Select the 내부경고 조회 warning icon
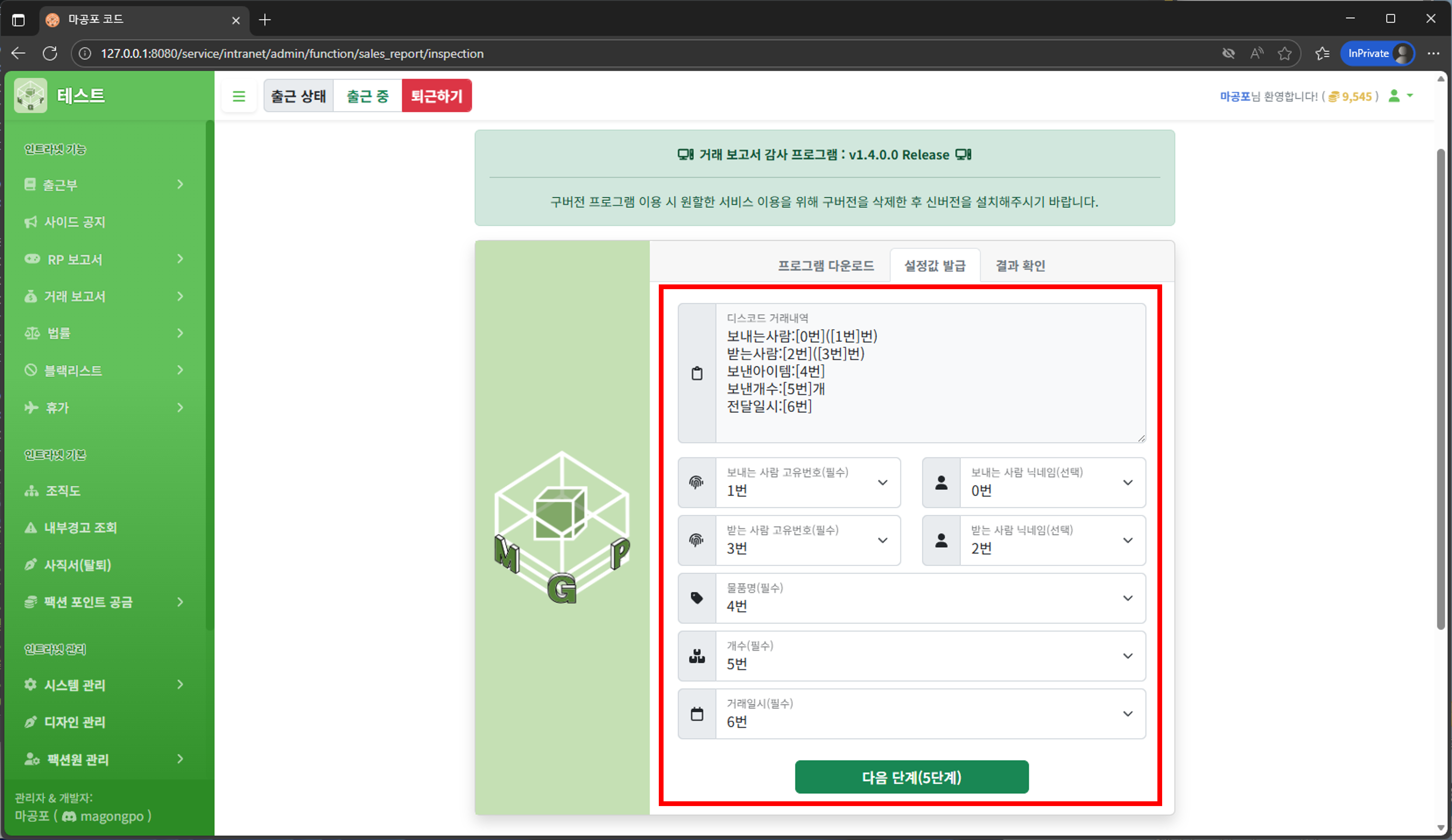1452x840 pixels. click(x=31, y=527)
